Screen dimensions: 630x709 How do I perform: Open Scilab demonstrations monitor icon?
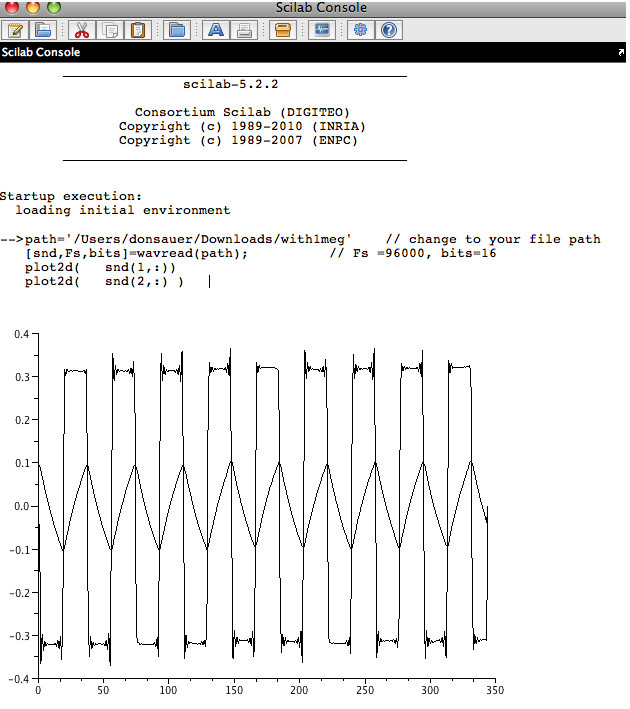pos(322,30)
